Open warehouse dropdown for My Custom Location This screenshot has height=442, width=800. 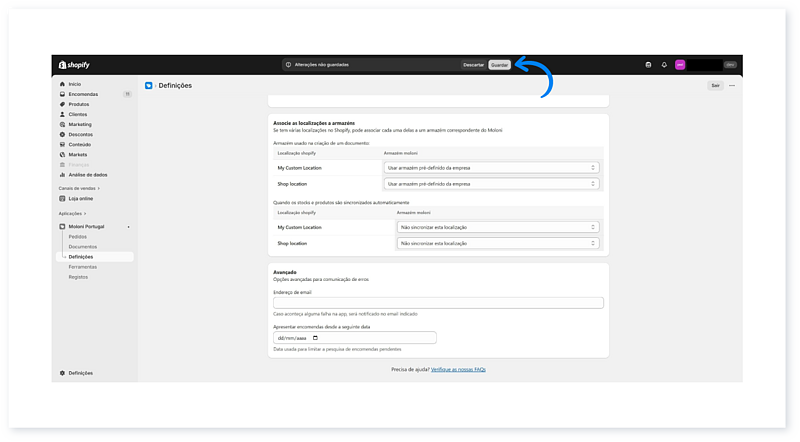[492, 168]
